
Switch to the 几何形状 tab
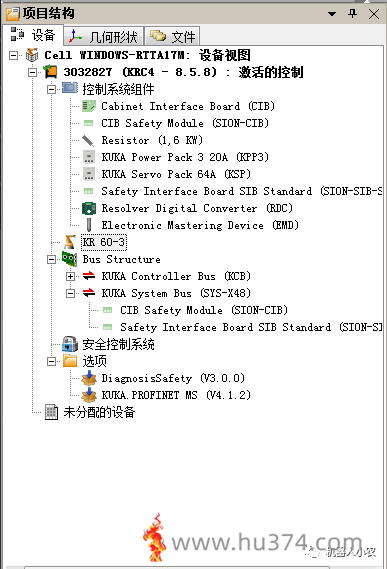click(103, 36)
